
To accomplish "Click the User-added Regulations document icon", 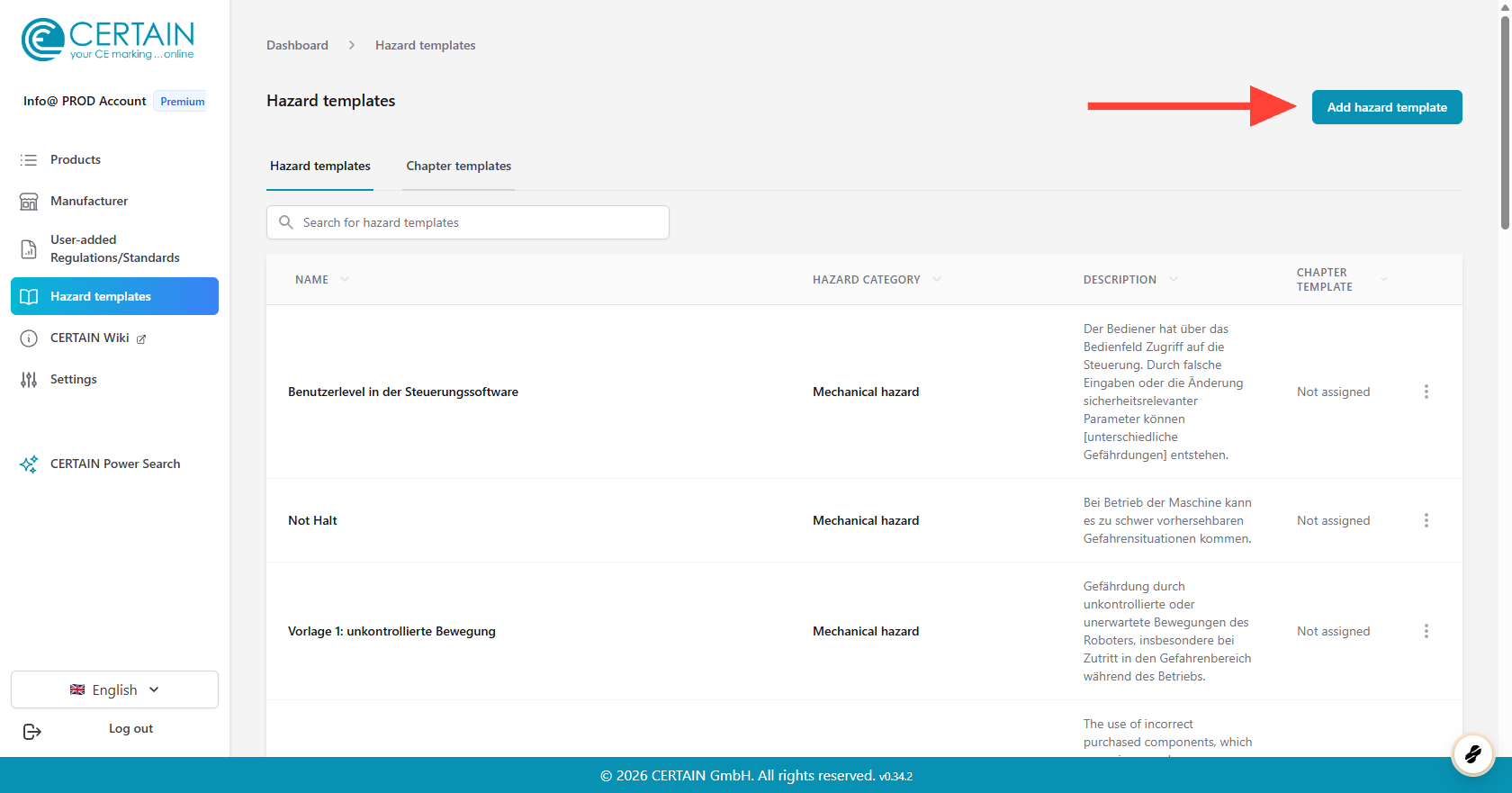I will coord(29,248).
